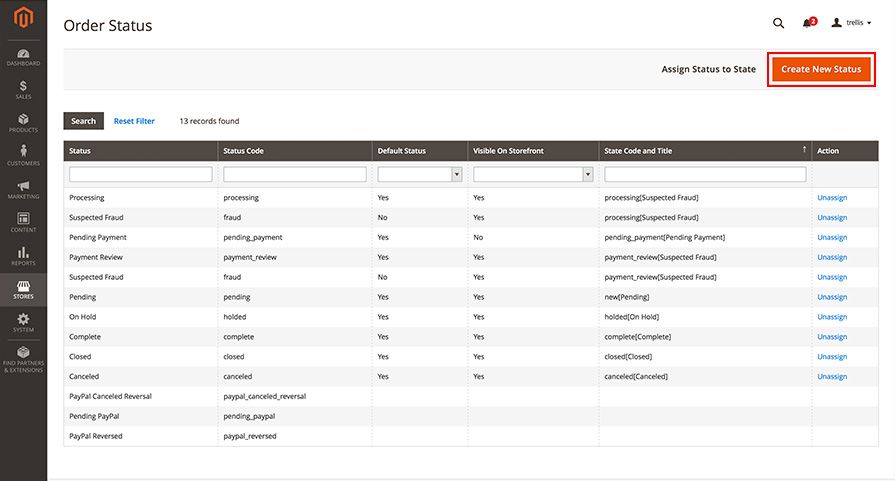Select the PayPal Reversed row
The image size is (895, 481).
coord(471,436)
